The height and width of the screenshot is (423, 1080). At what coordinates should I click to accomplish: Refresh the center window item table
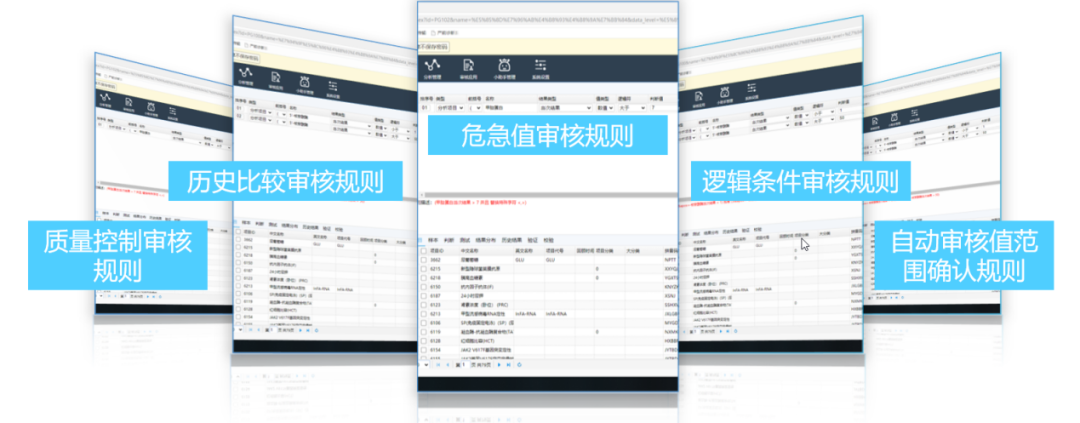(x=519, y=364)
